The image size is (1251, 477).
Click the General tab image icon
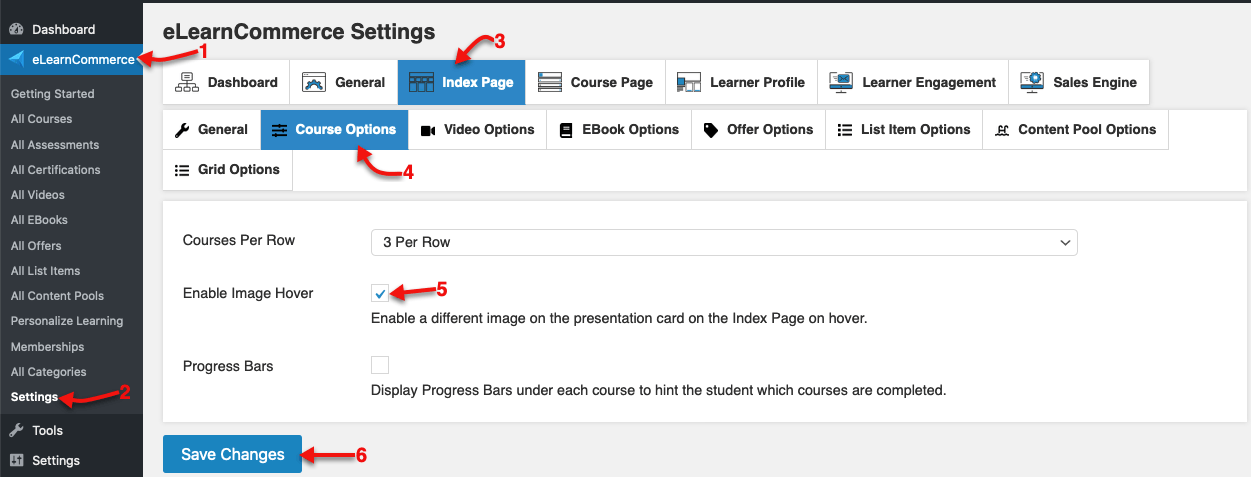coord(314,82)
